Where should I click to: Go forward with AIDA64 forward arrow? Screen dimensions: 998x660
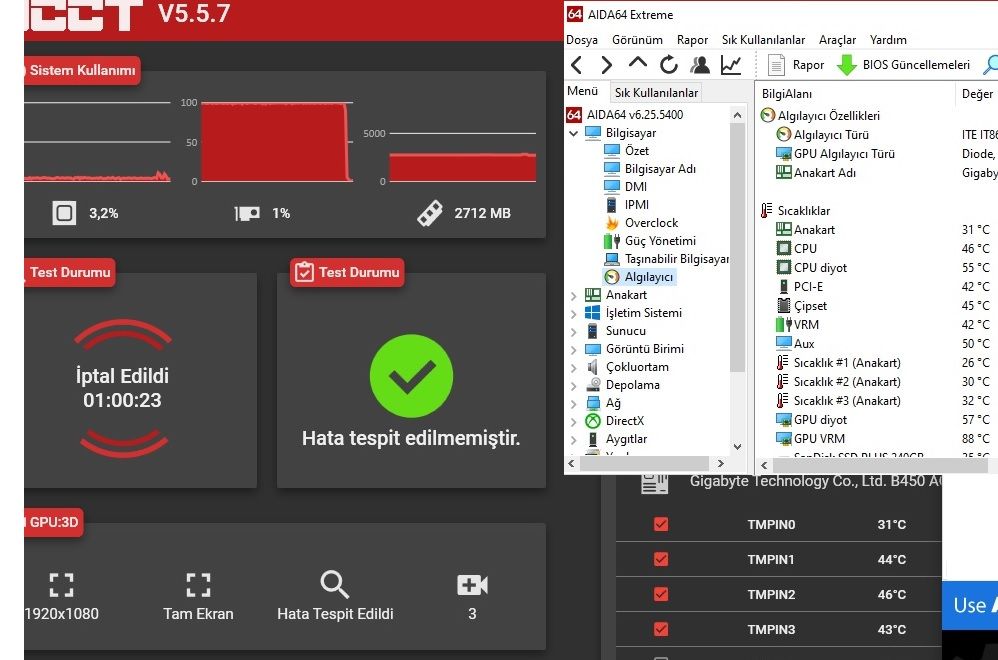[606, 65]
